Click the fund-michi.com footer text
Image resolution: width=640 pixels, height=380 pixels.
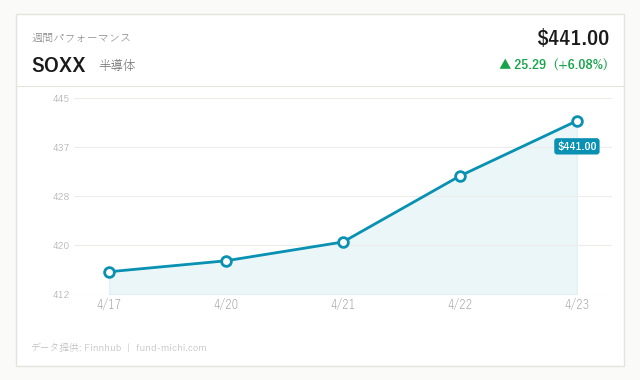tap(171, 348)
